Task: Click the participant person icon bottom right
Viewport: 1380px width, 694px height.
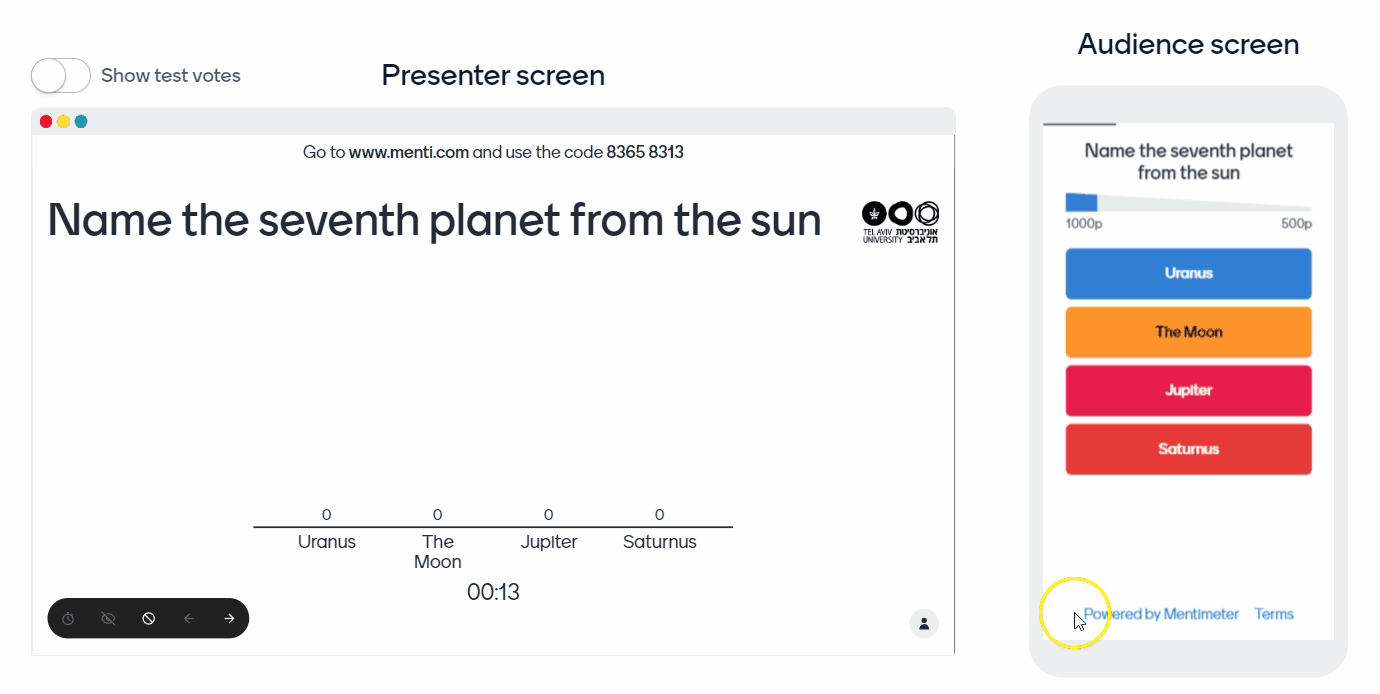Action: tap(924, 623)
